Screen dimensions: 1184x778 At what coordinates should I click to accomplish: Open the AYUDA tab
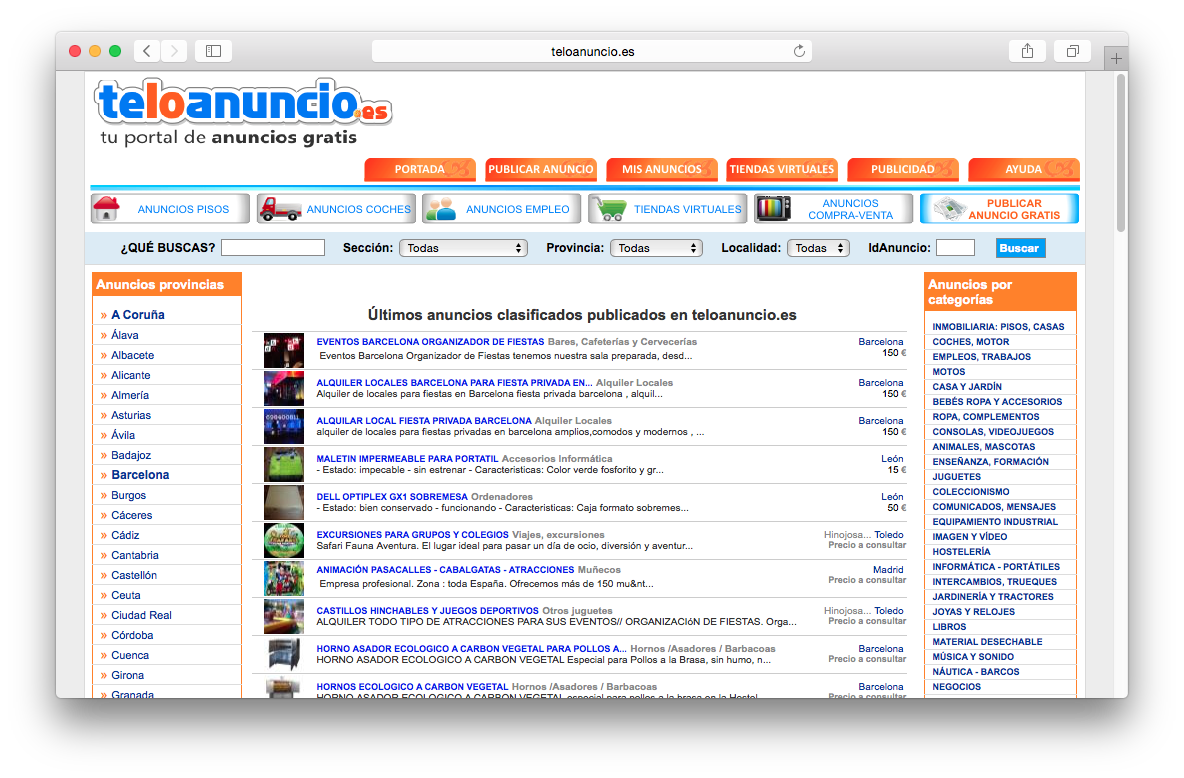click(1024, 169)
